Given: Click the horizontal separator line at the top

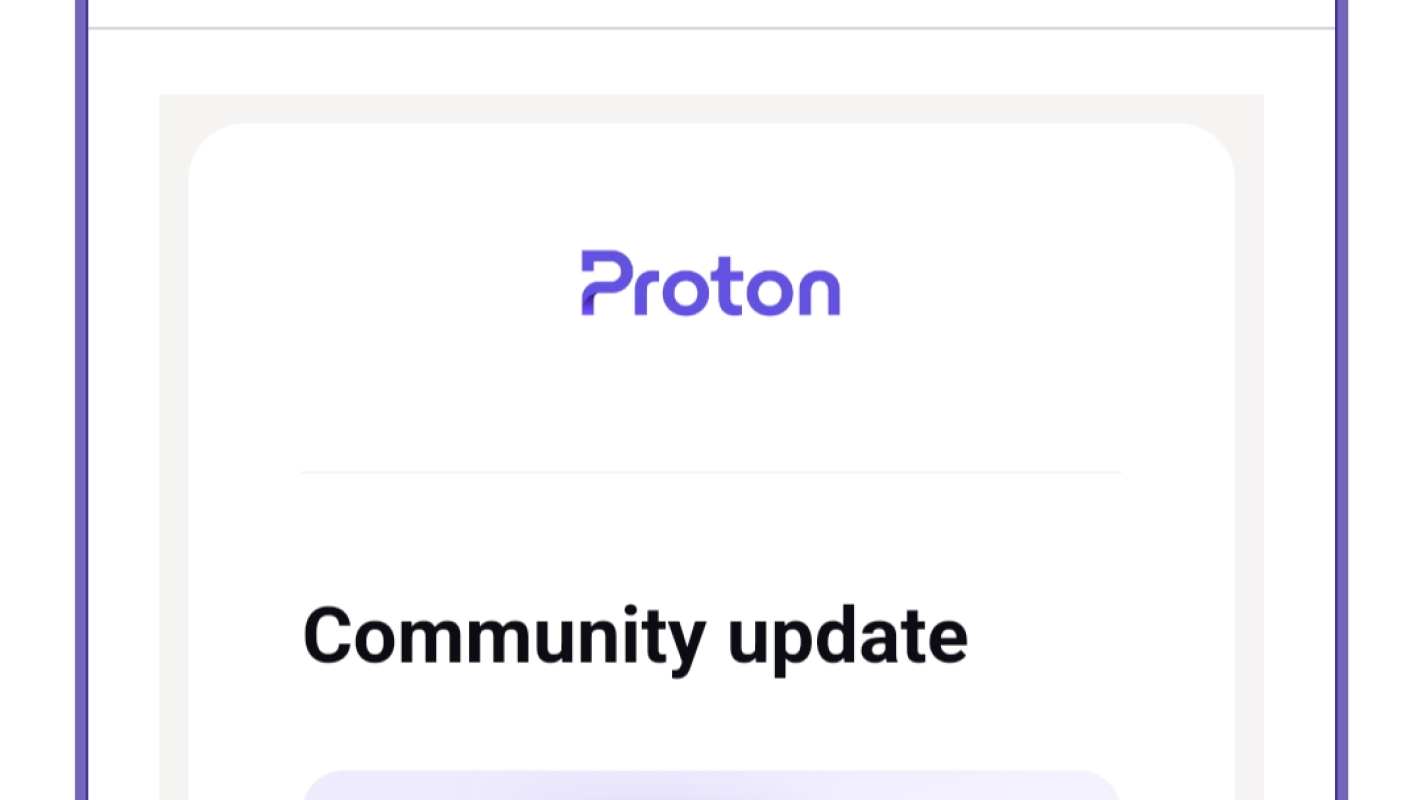Looking at the screenshot, I should coord(710,29).
